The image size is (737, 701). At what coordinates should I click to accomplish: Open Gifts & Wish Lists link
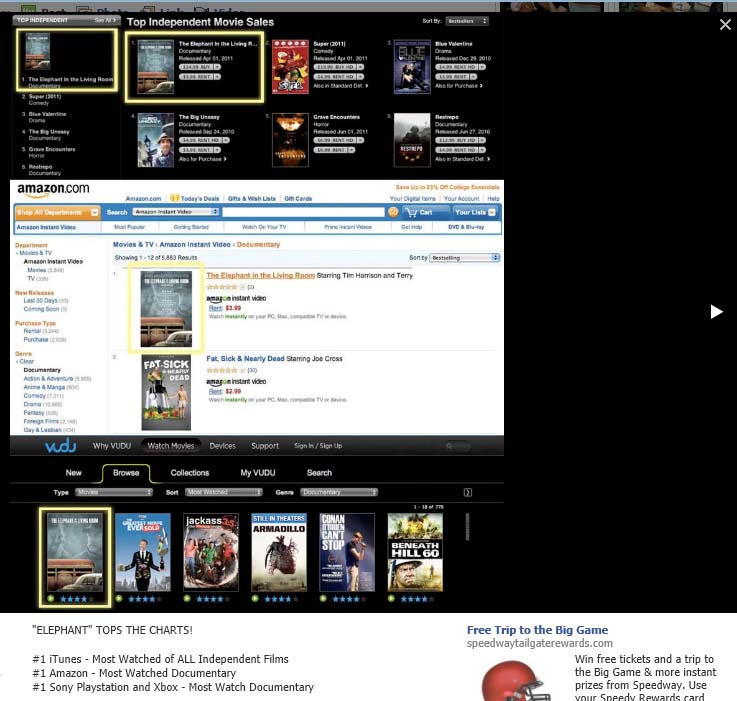coord(251,198)
